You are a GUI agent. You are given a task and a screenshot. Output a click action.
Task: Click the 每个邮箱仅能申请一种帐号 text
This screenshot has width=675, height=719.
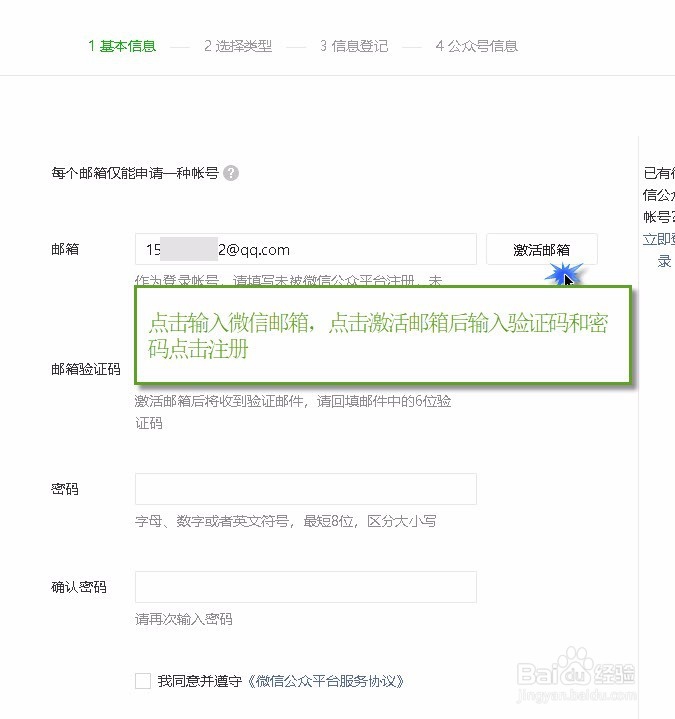point(135,173)
